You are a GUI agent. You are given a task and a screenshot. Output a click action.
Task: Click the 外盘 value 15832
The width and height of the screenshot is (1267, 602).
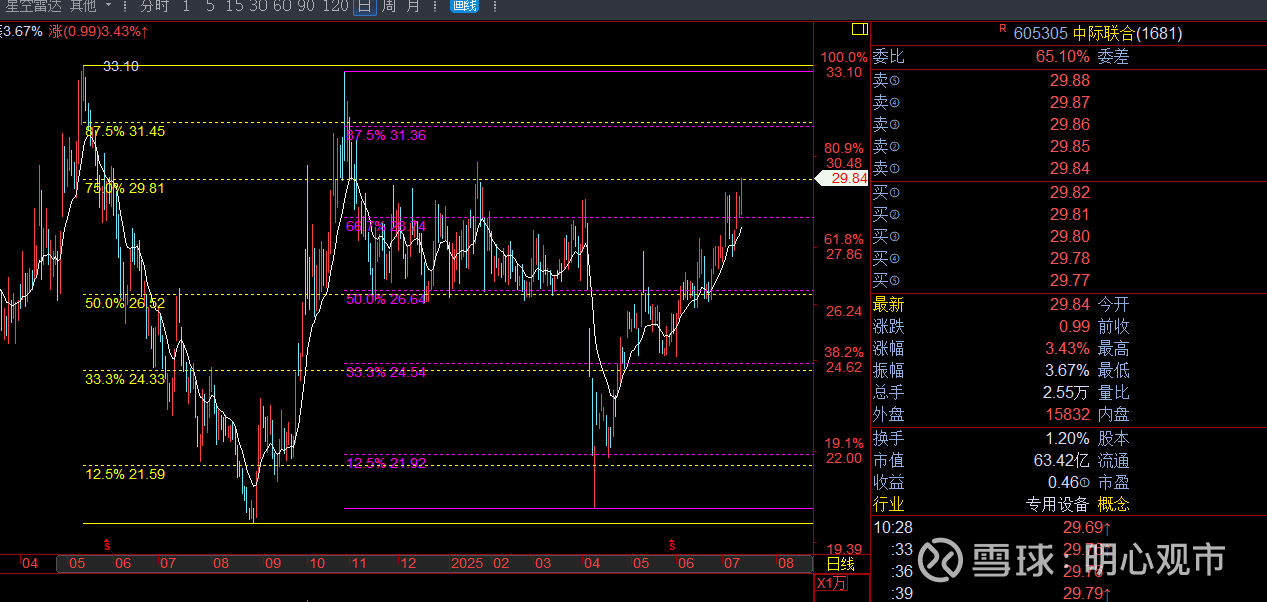coord(1066,414)
